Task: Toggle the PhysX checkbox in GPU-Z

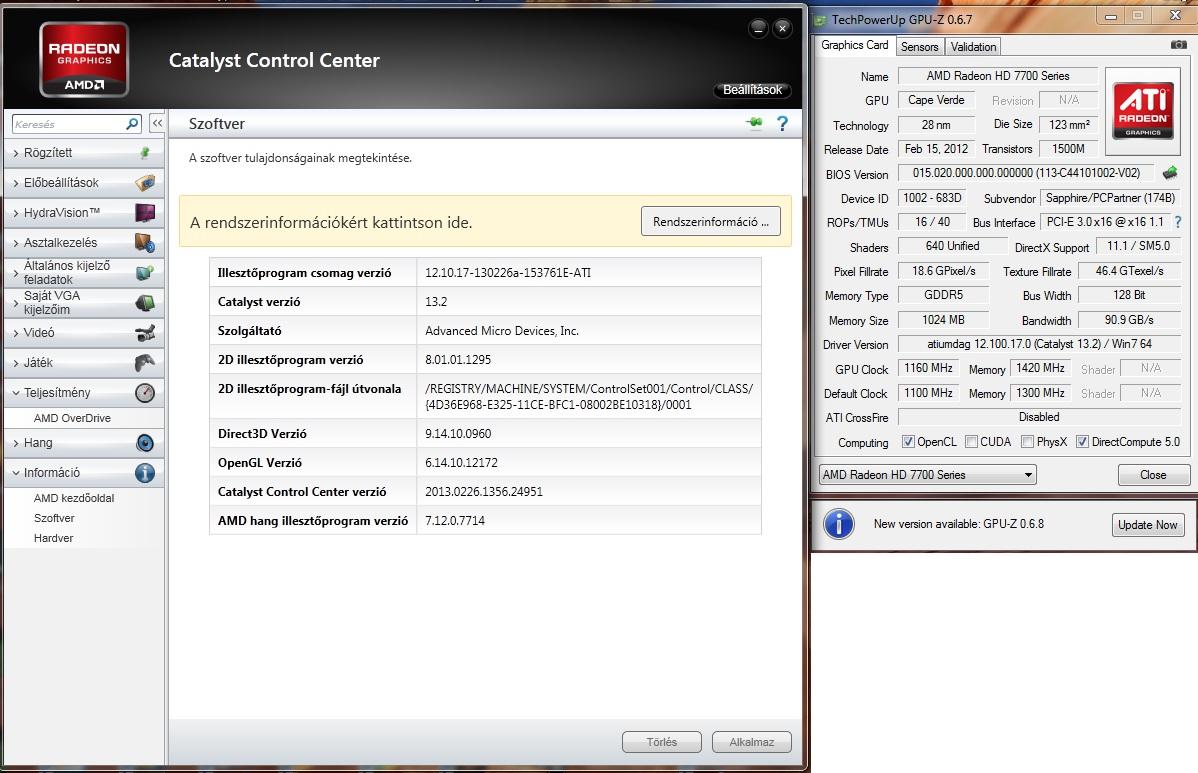Action: pos(1028,441)
